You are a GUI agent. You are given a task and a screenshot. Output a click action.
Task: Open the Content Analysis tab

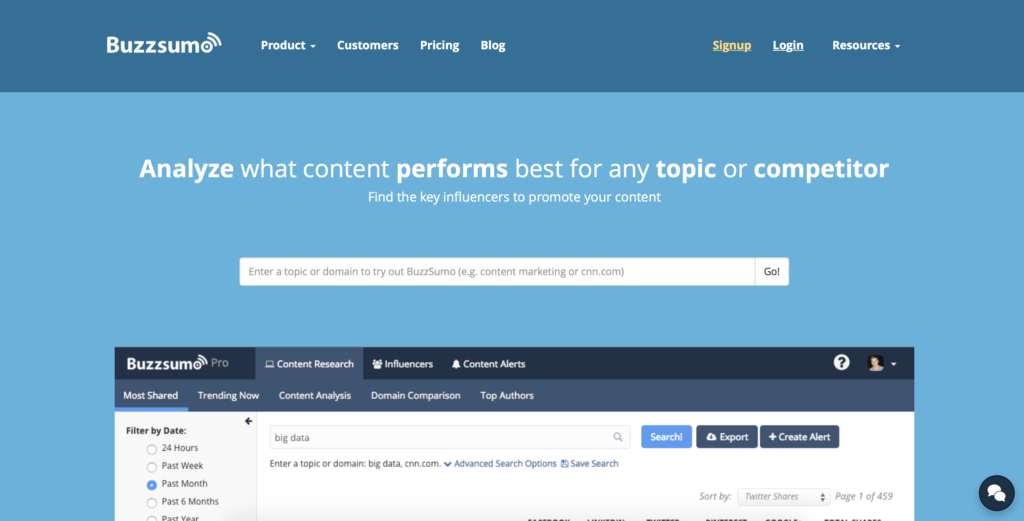pyautogui.click(x=315, y=396)
